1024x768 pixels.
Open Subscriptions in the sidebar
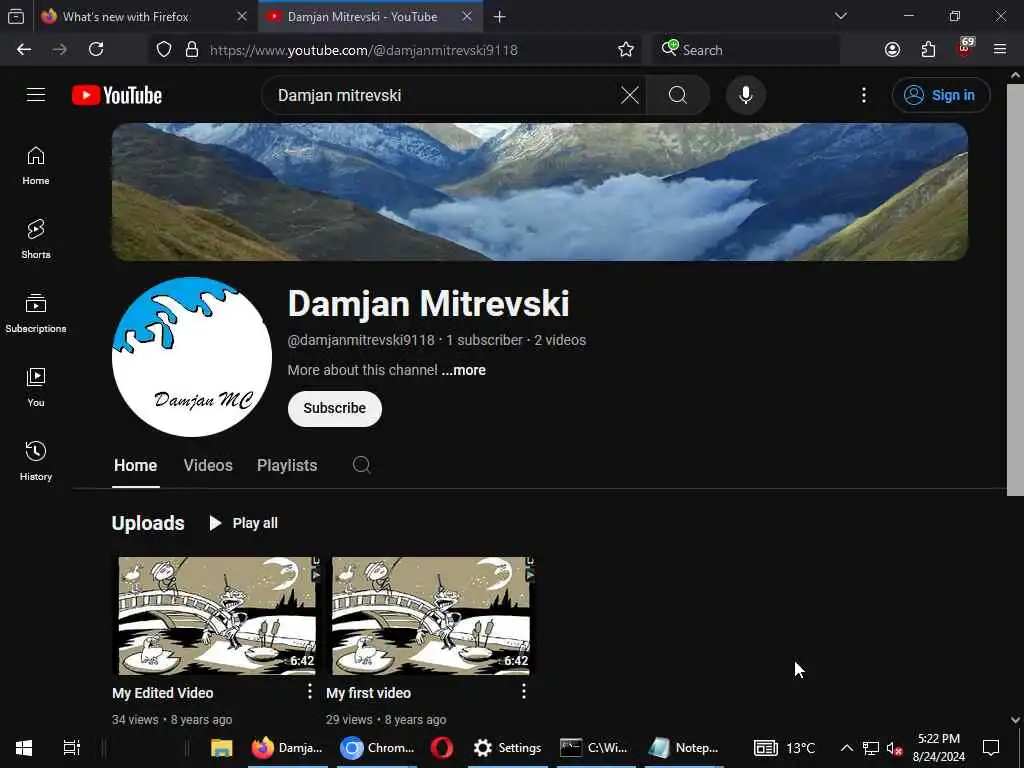coord(36,313)
